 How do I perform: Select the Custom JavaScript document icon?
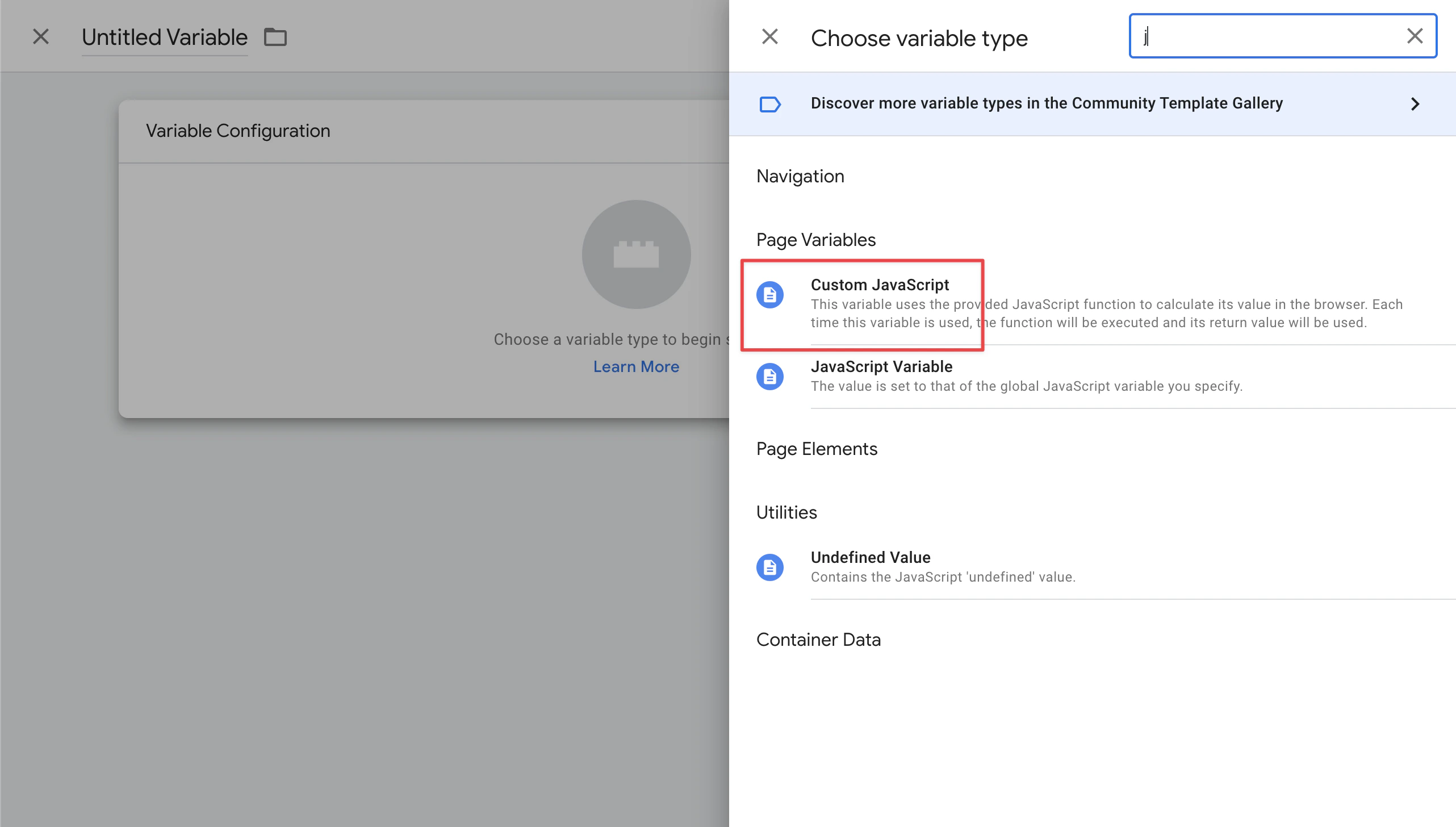[x=770, y=294]
